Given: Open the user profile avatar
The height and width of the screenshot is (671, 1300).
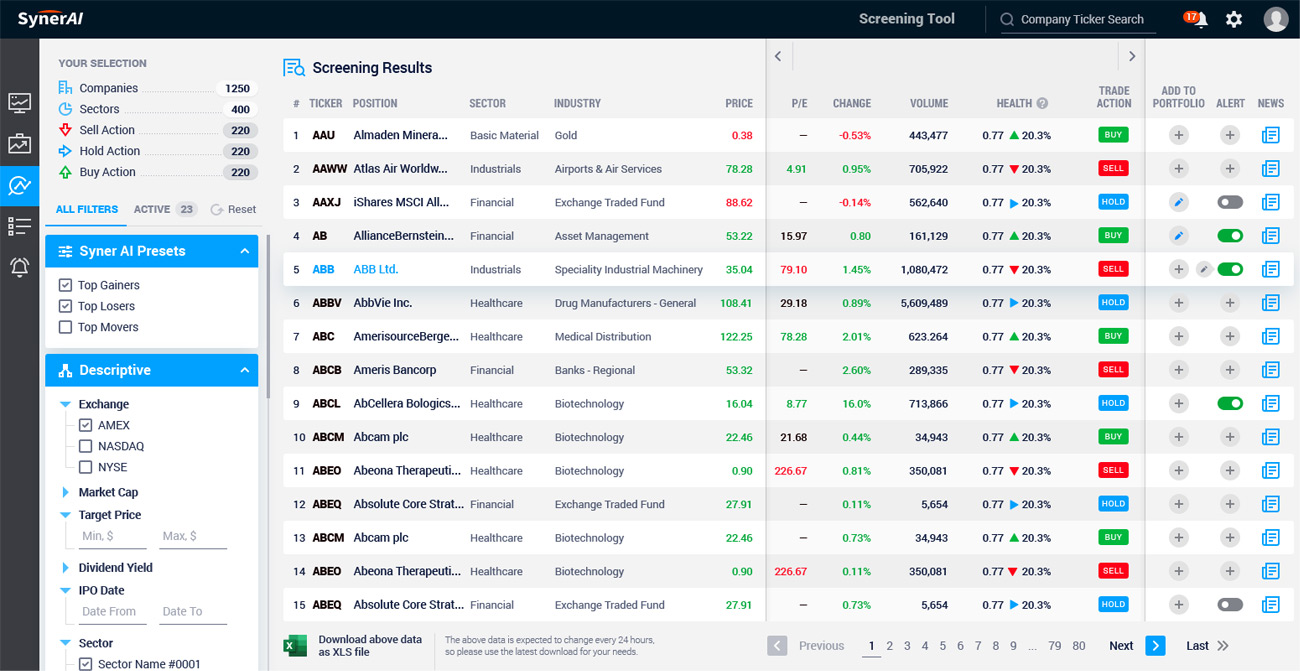Looking at the screenshot, I should click(1275, 19).
